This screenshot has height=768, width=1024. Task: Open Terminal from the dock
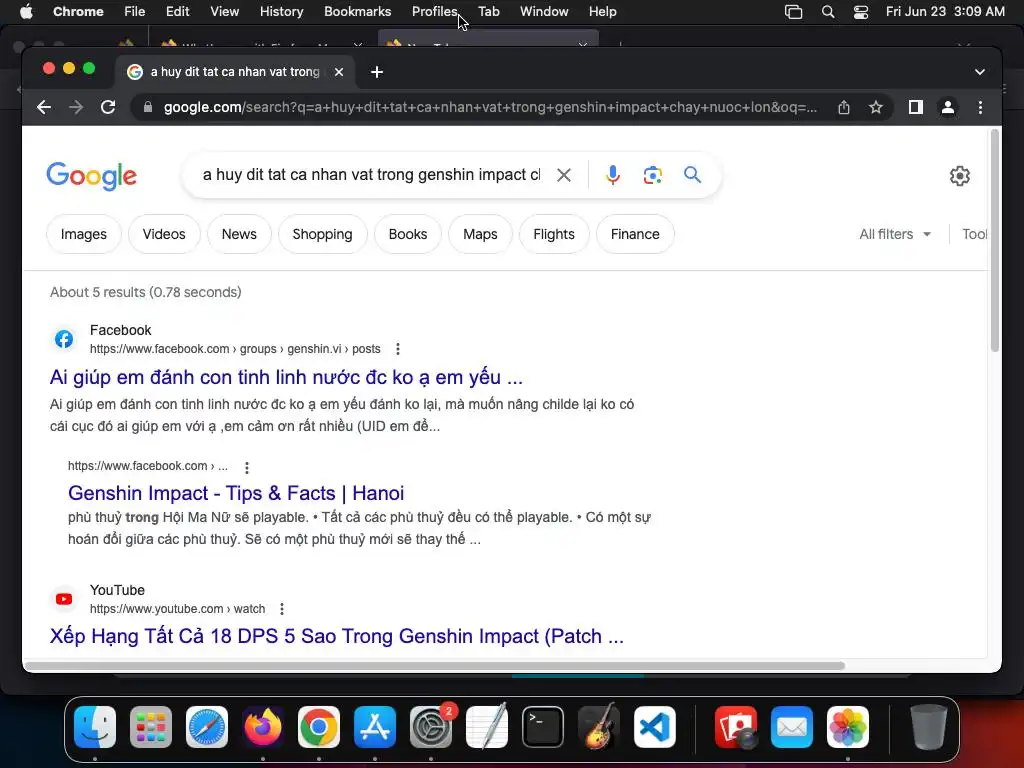[543, 727]
